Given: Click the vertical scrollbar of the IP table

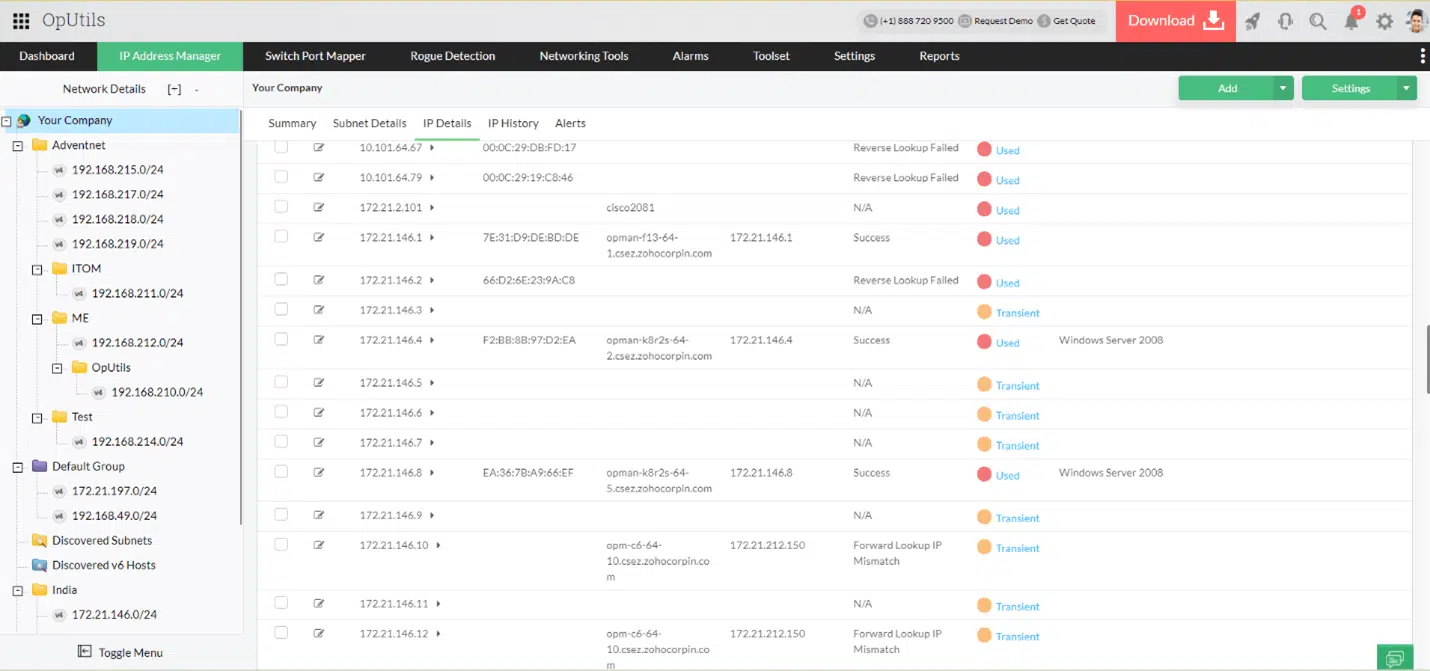Looking at the screenshot, I should [1427, 360].
